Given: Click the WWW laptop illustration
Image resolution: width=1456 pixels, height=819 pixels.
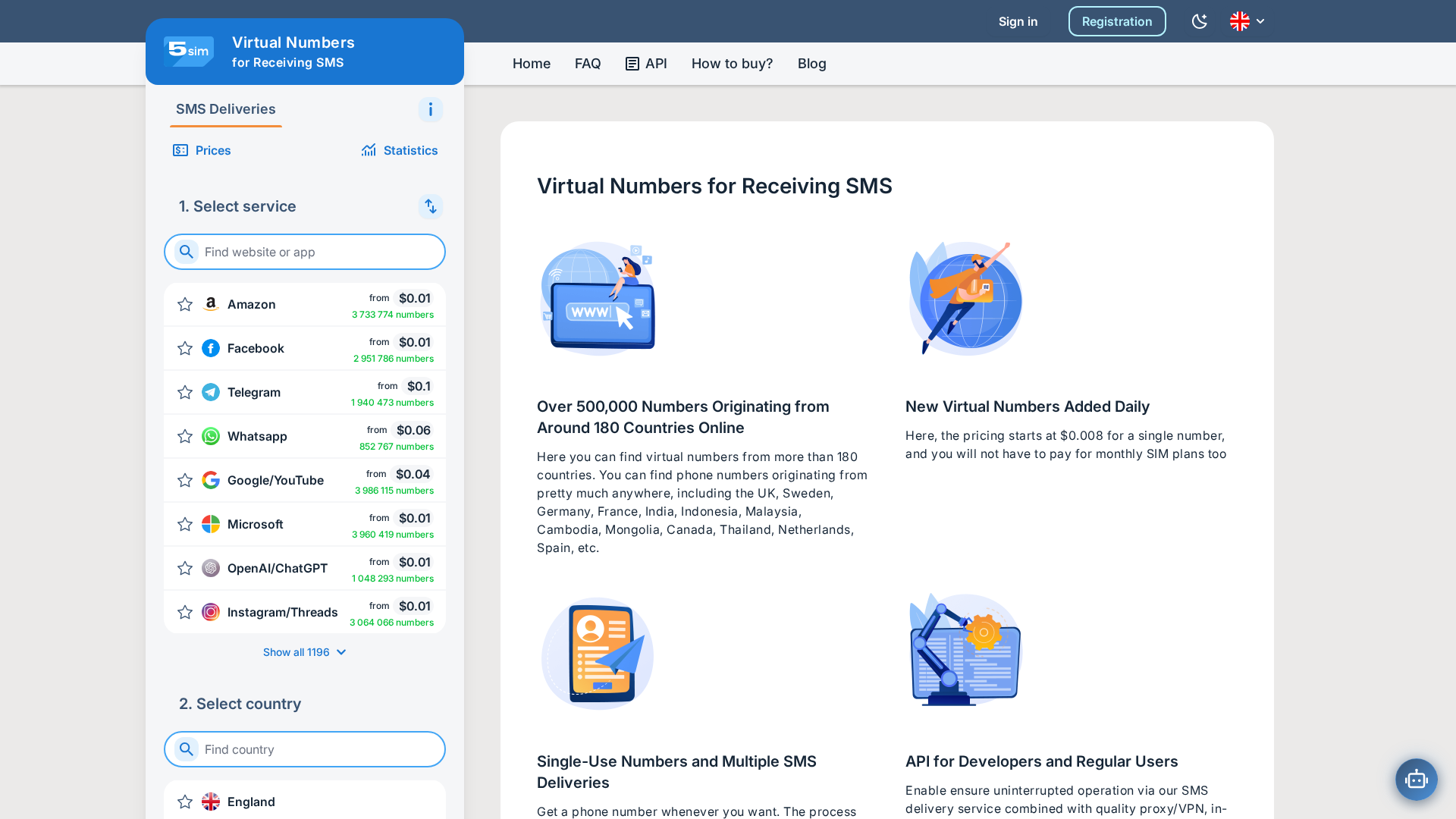Looking at the screenshot, I should point(598,298).
